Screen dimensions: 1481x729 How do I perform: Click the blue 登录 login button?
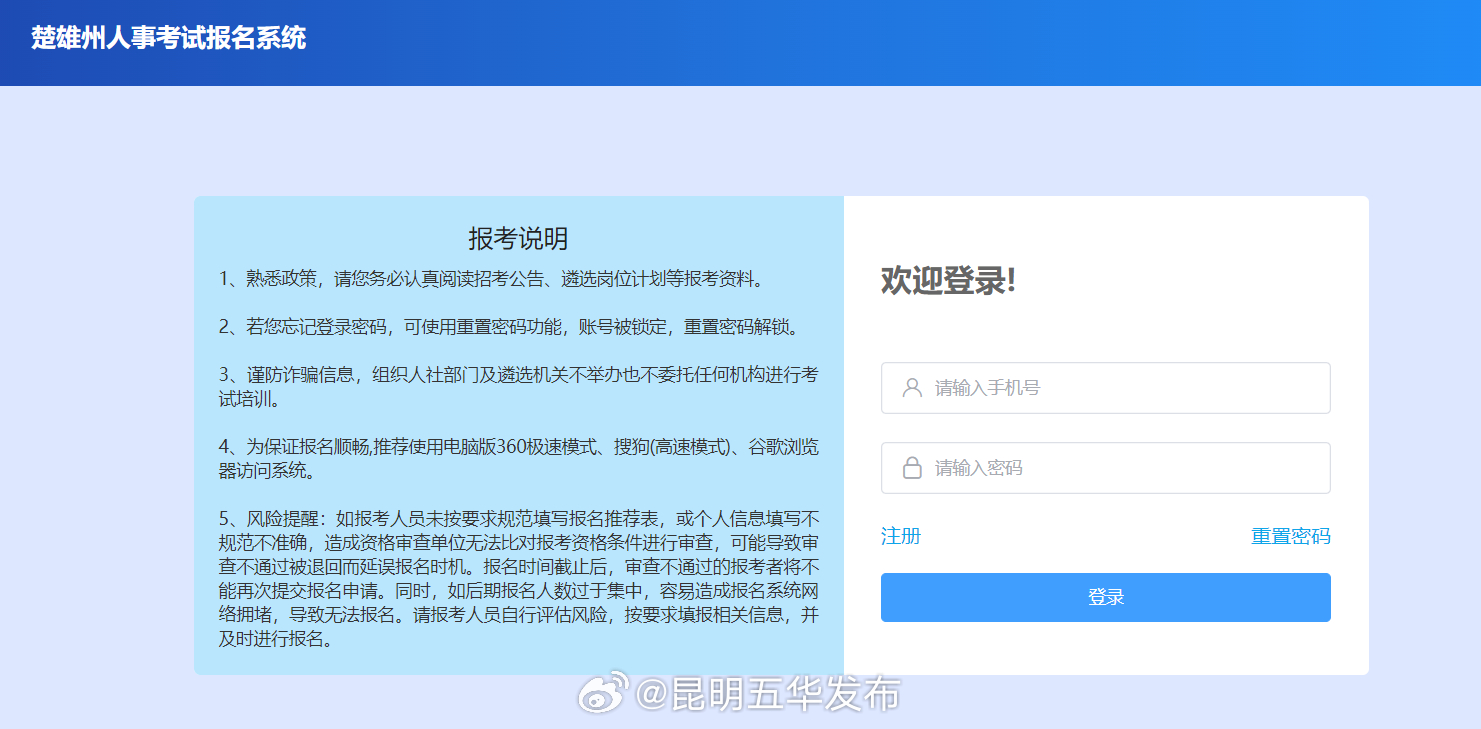coord(1105,597)
